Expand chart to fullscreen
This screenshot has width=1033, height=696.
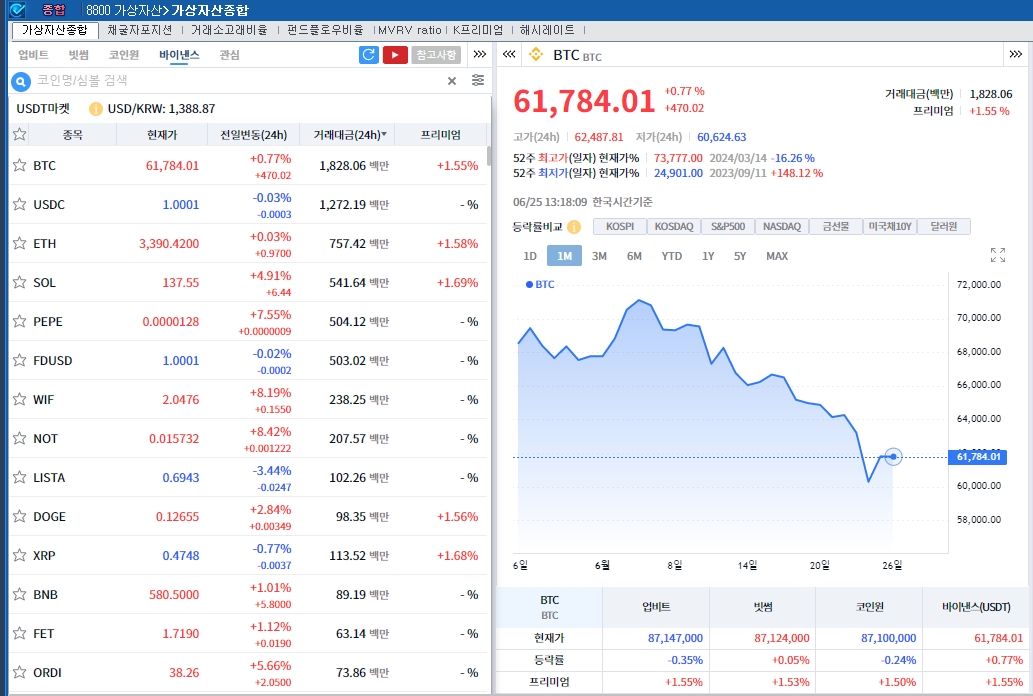[997, 255]
